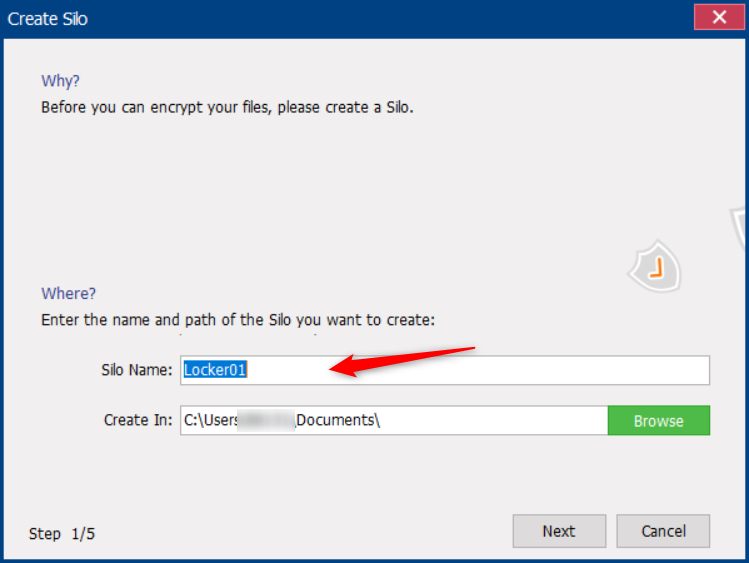The width and height of the screenshot is (749, 563).
Task: Click the Next button
Action: click(558, 531)
